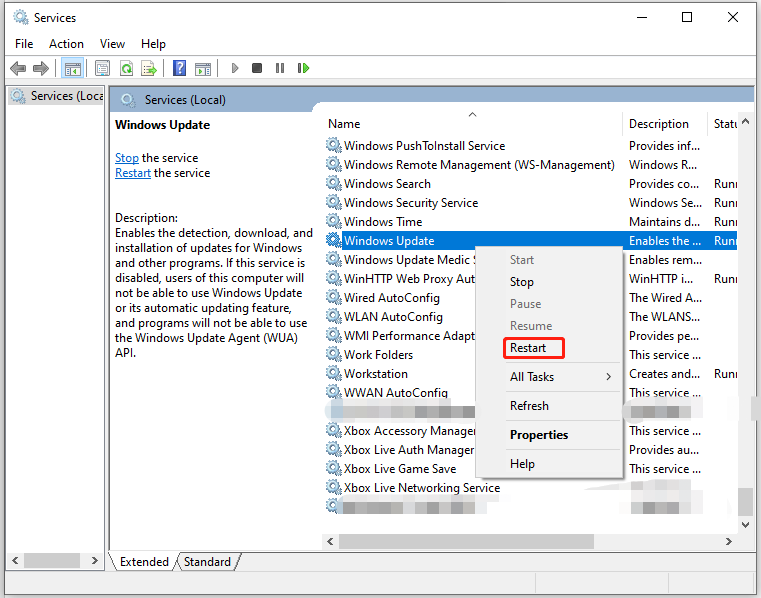761x598 pixels.
Task: Open the Help menu in menu bar
Action: point(153,44)
